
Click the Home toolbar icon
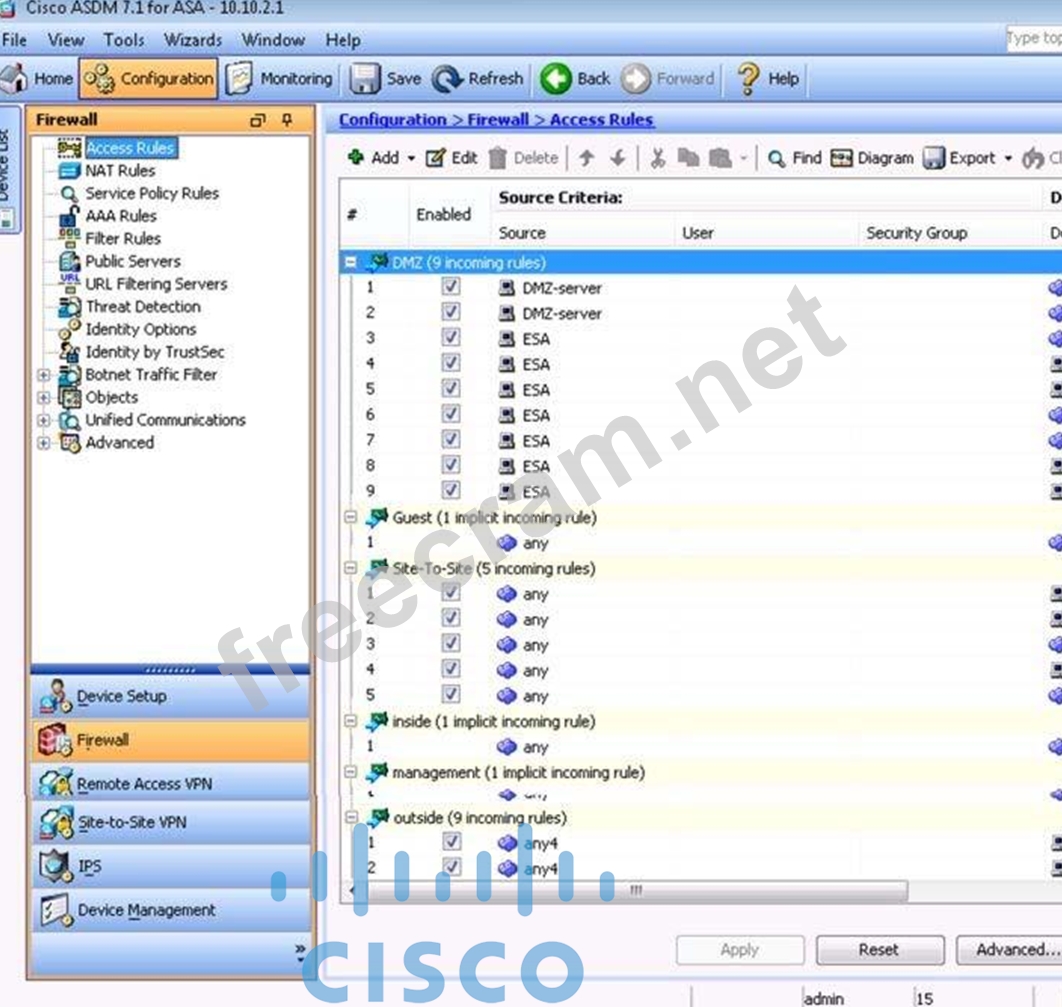[x=15, y=79]
